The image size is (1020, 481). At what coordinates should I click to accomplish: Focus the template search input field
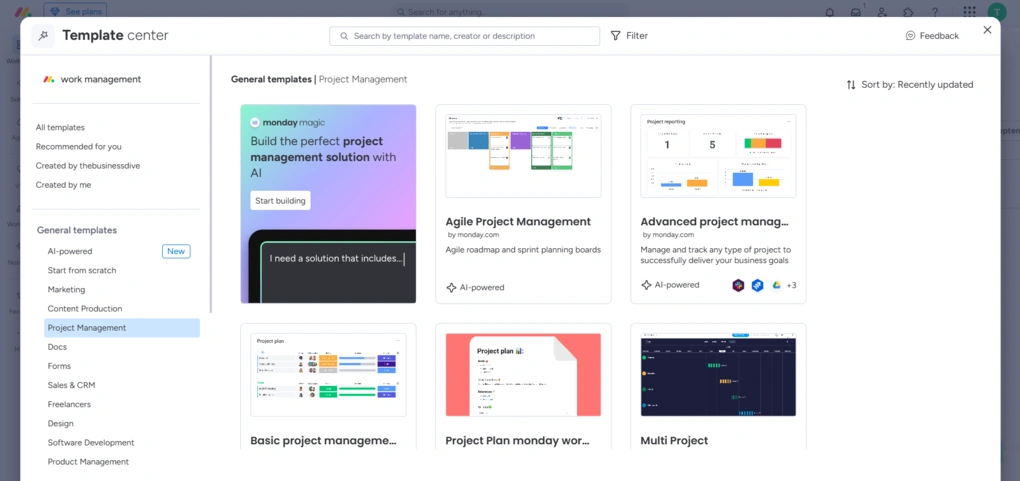click(x=464, y=36)
